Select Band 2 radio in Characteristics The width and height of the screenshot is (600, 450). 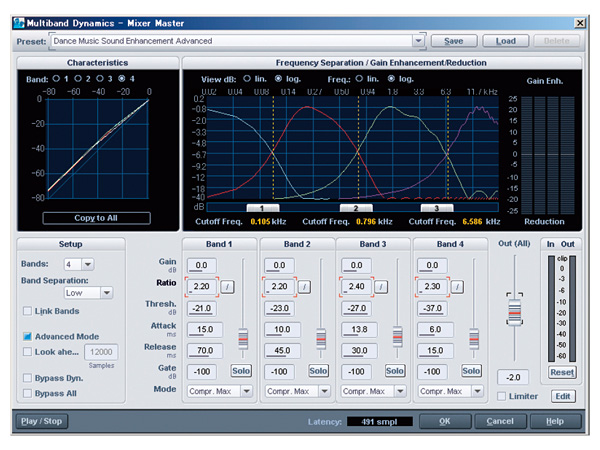[78, 78]
